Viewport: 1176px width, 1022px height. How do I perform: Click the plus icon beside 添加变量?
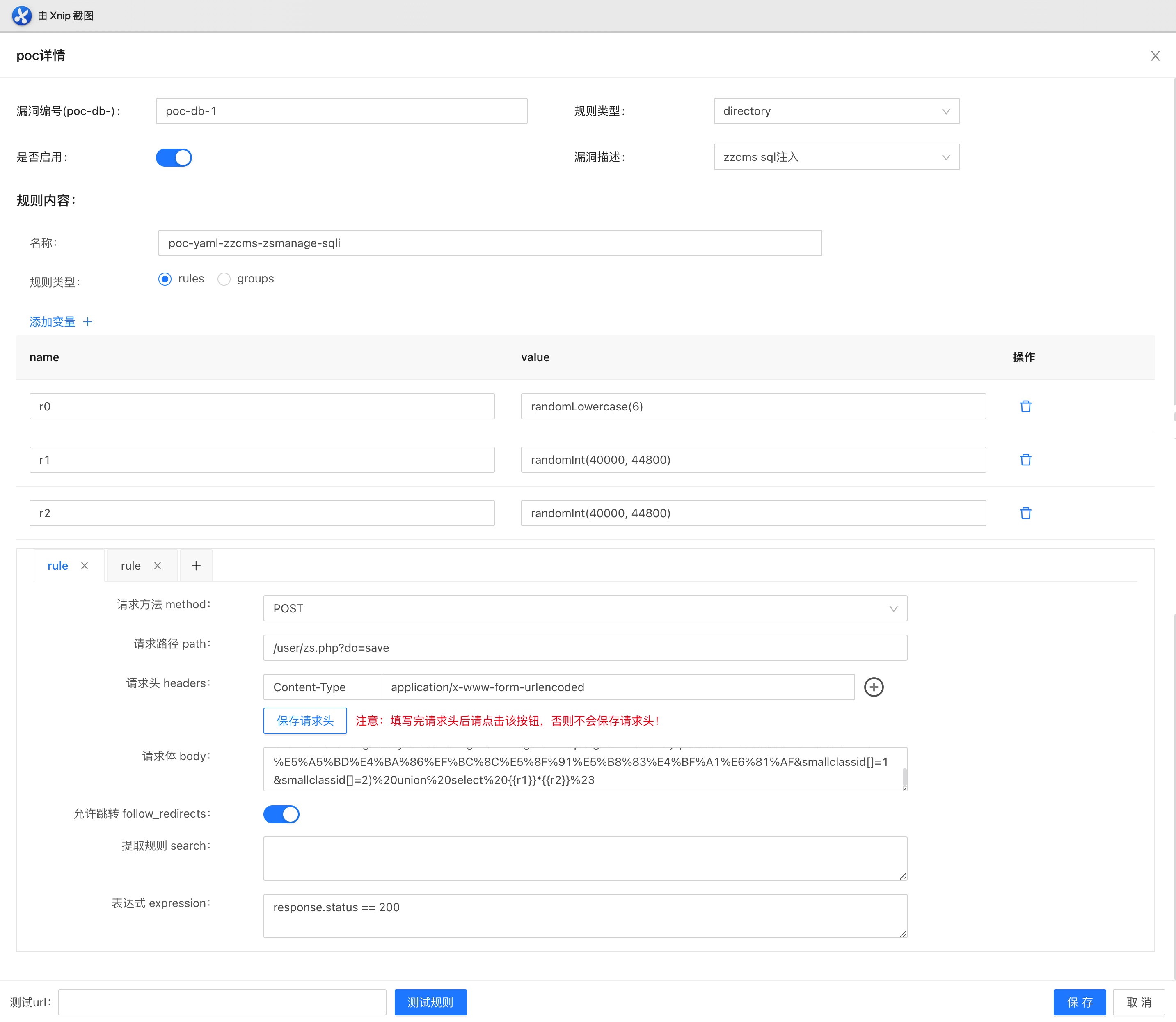click(x=88, y=322)
